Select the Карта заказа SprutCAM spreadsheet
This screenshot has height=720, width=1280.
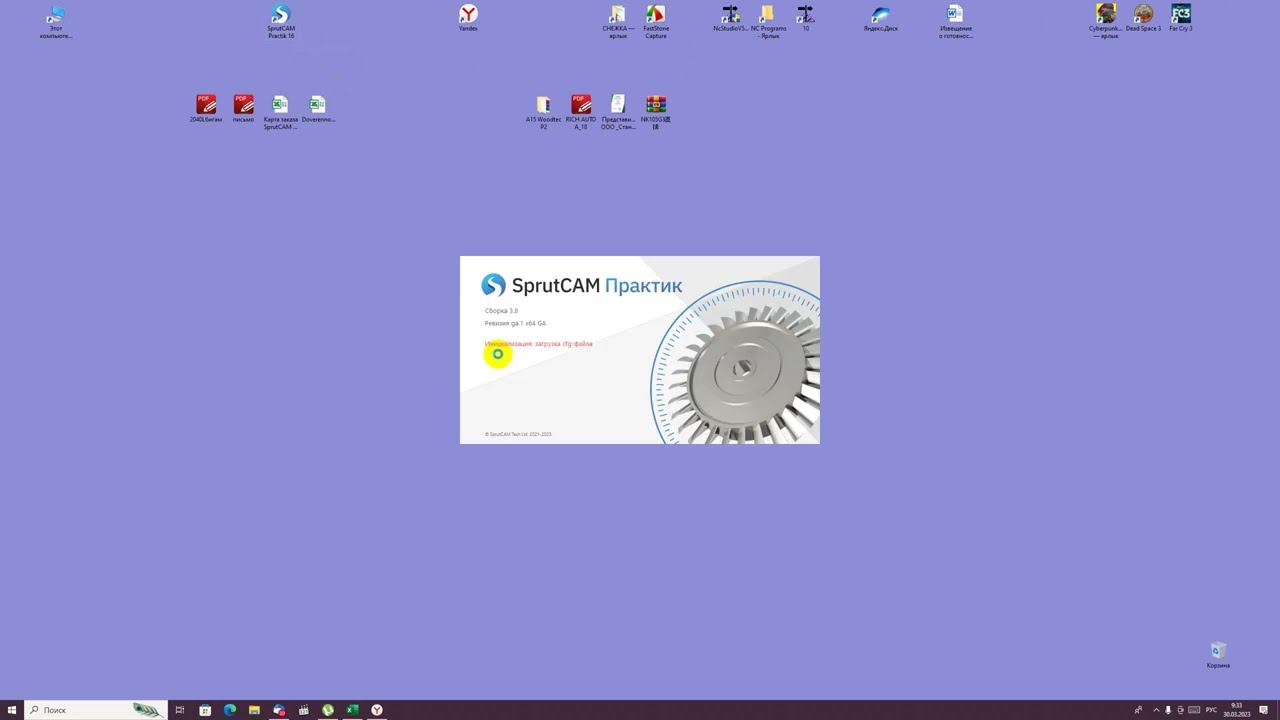(281, 112)
